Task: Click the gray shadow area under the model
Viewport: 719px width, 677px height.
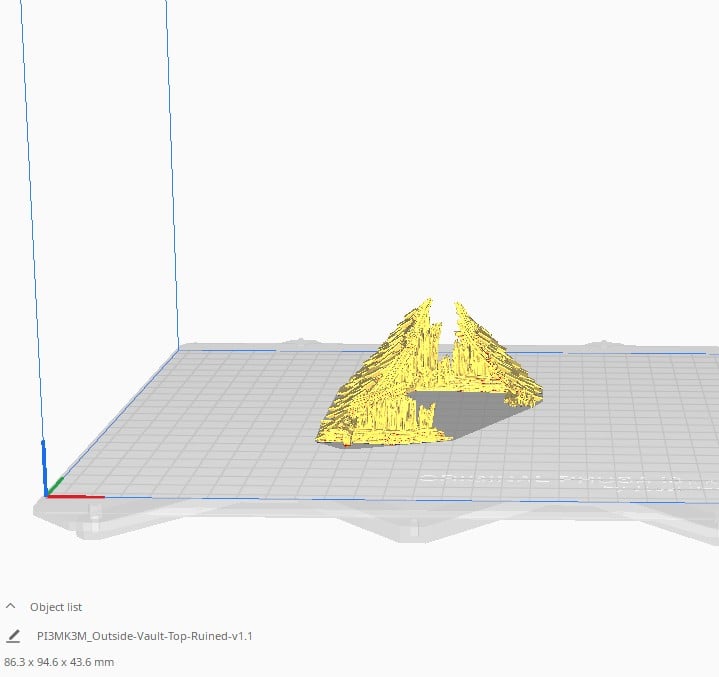Action: [463, 413]
